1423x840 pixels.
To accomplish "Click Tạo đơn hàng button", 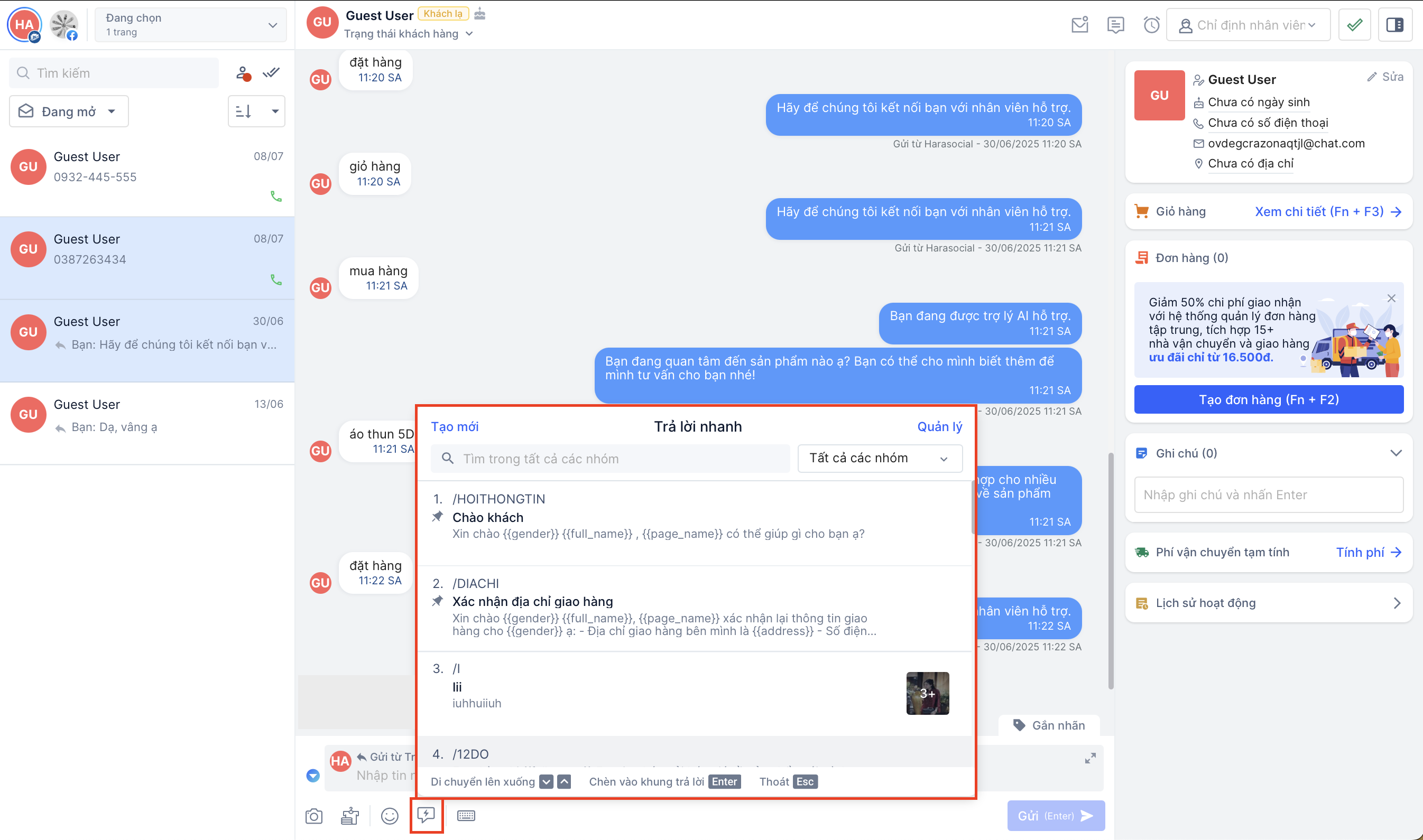I will (x=1269, y=399).
